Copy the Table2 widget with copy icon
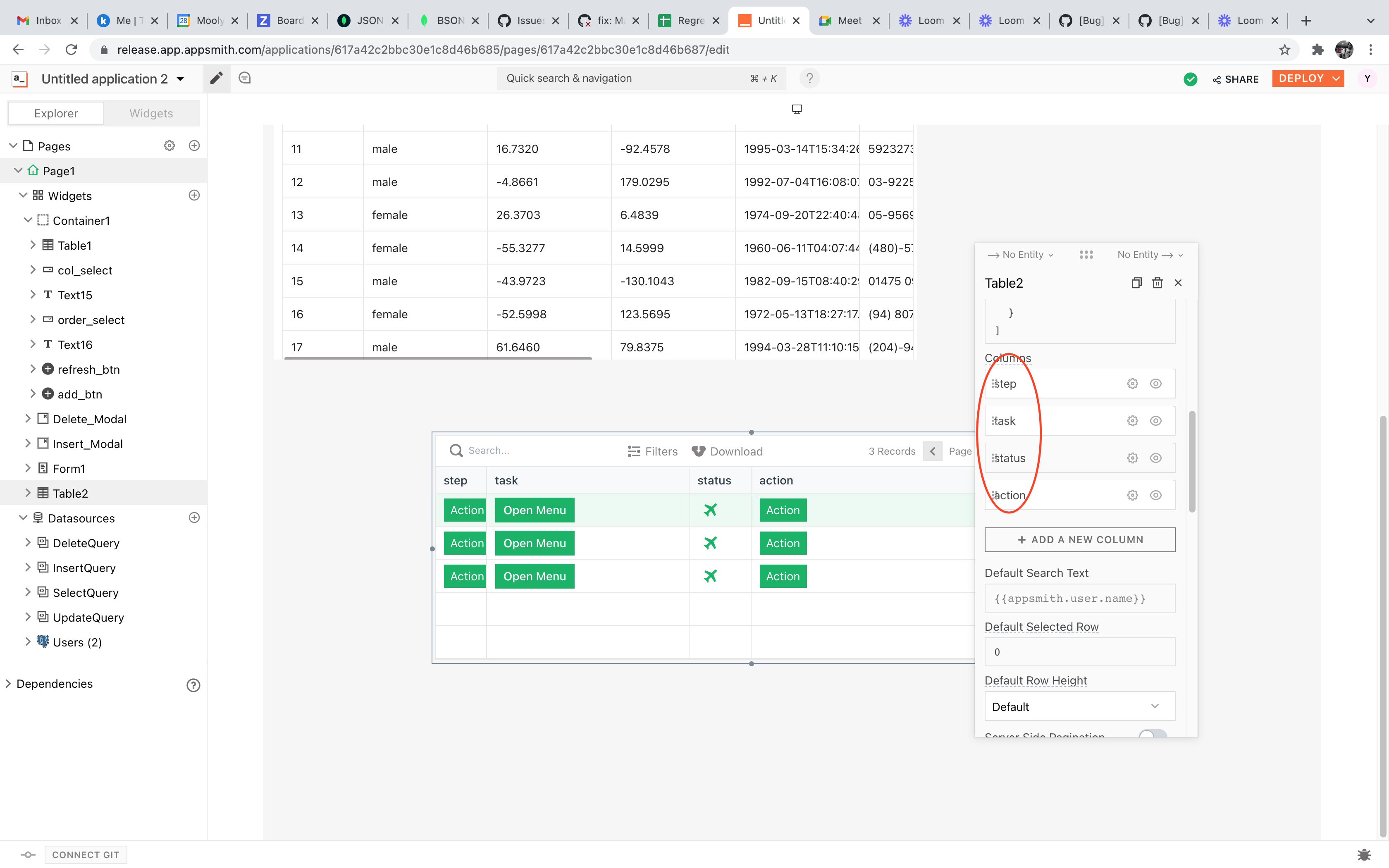1389x868 pixels. click(x=1136, y=282)
